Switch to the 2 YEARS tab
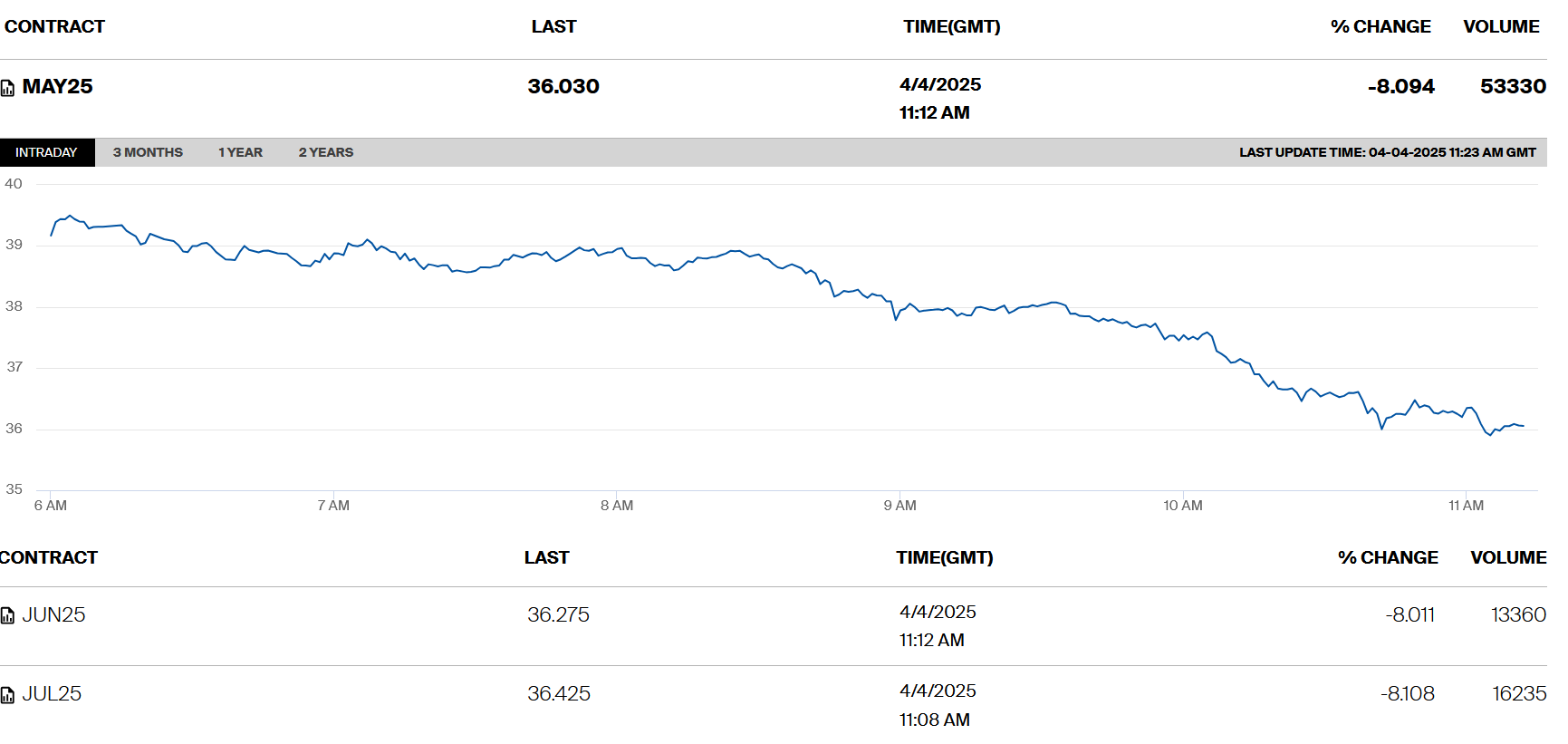 [x=326, y=152]
